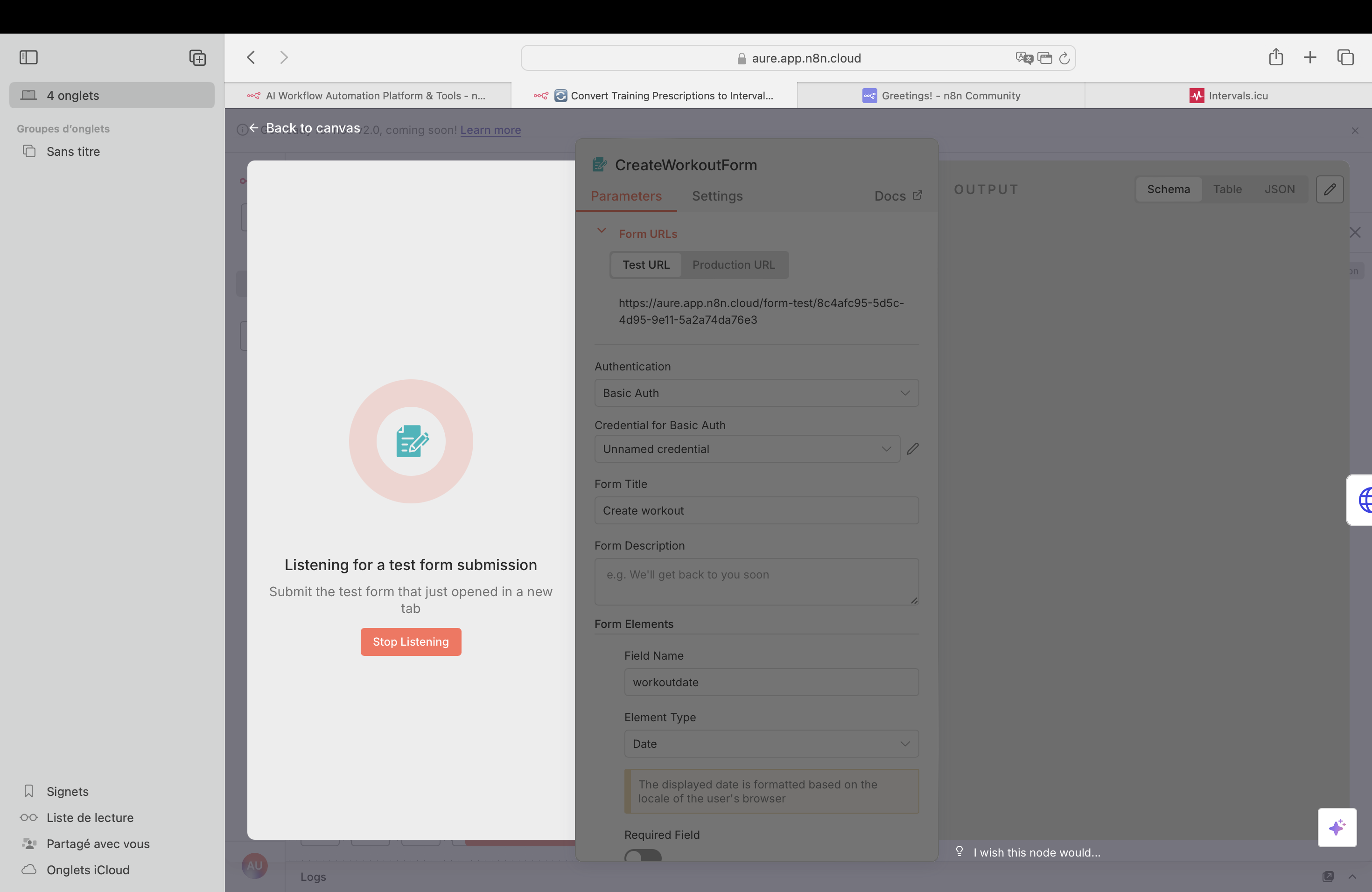Switch to the Settings tab
The height and width of the screenshot is (892, 1372).
tap(716, 196)
